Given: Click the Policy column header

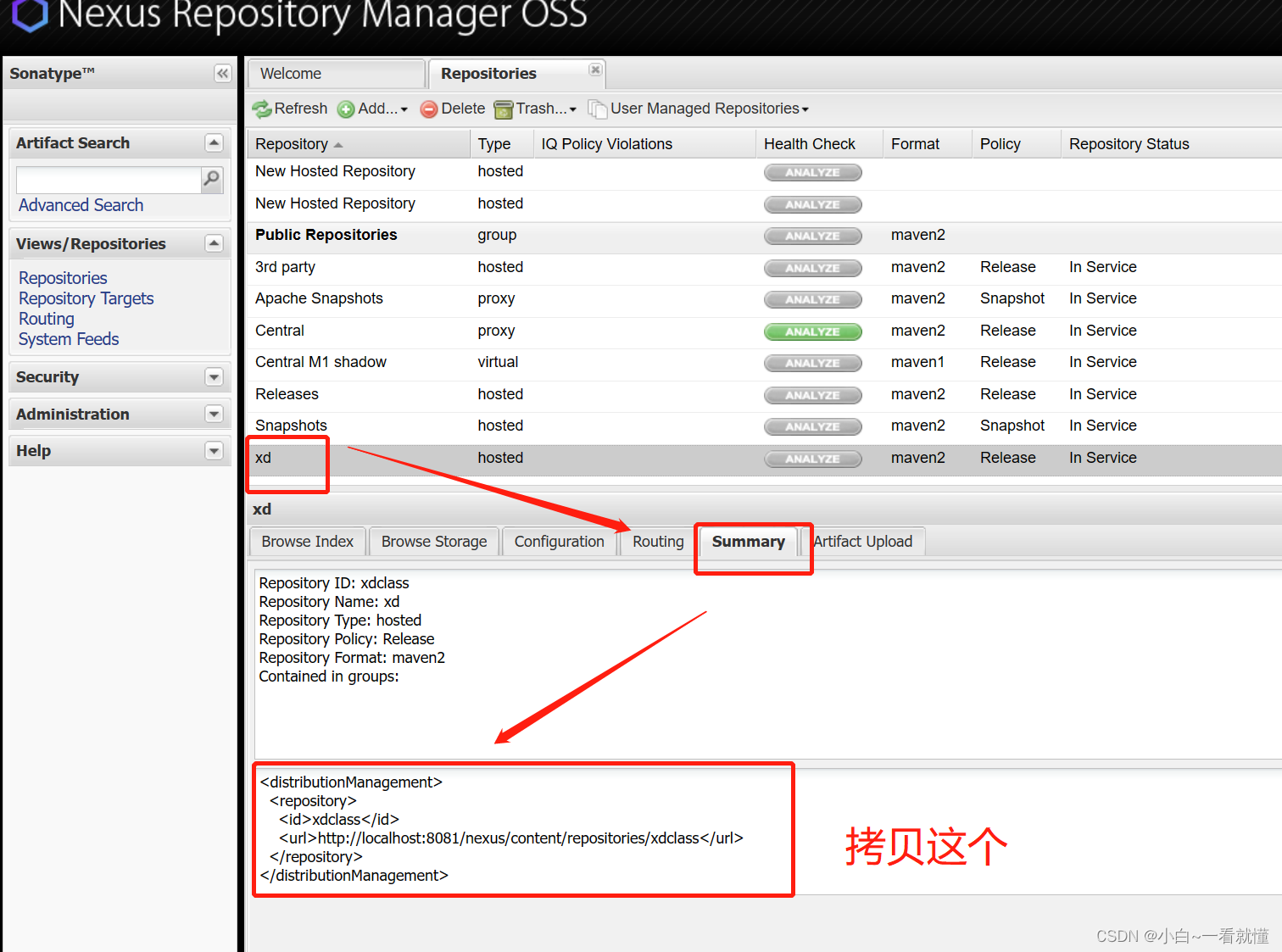Looking at the screenshot, I should pyautogui.click(x=1017, y=144).
